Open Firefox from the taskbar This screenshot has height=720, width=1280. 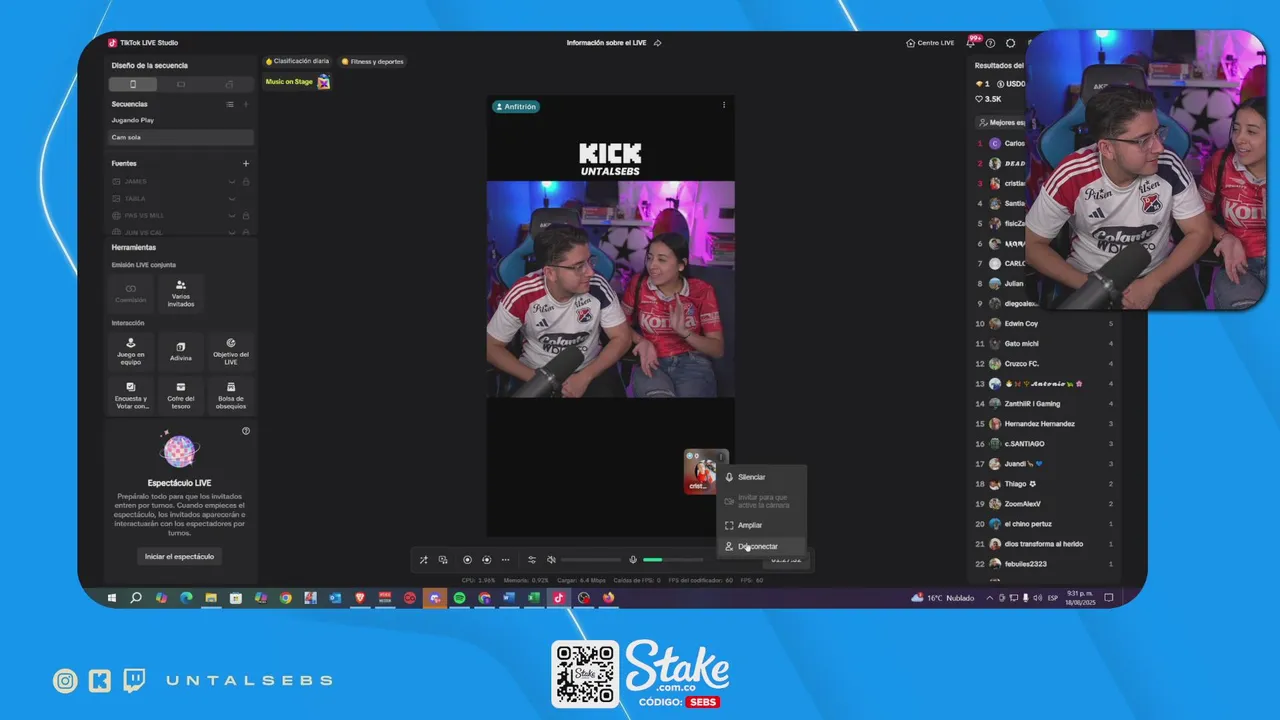[608, 598]
